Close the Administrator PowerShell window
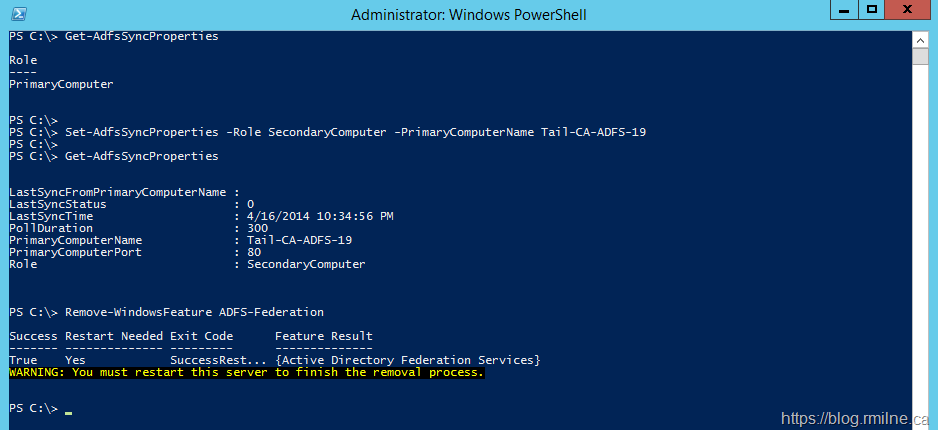Image resolution: width=938 pixels, height=430 pixels. [911, 12]
